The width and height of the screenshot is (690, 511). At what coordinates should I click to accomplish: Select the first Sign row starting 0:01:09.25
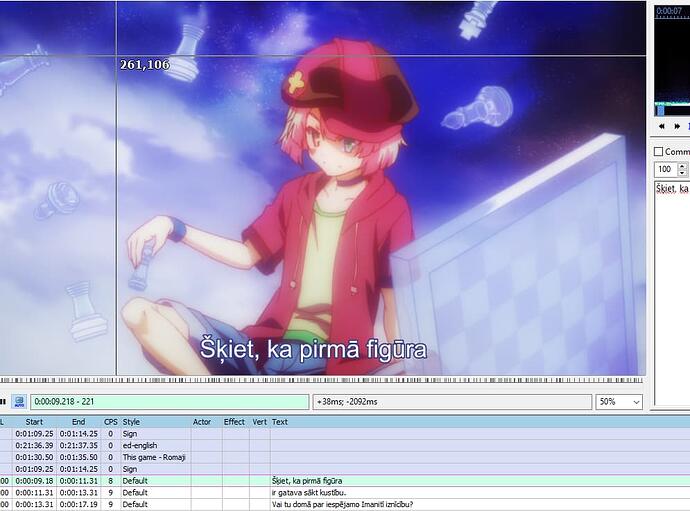[x=345, y=434]
